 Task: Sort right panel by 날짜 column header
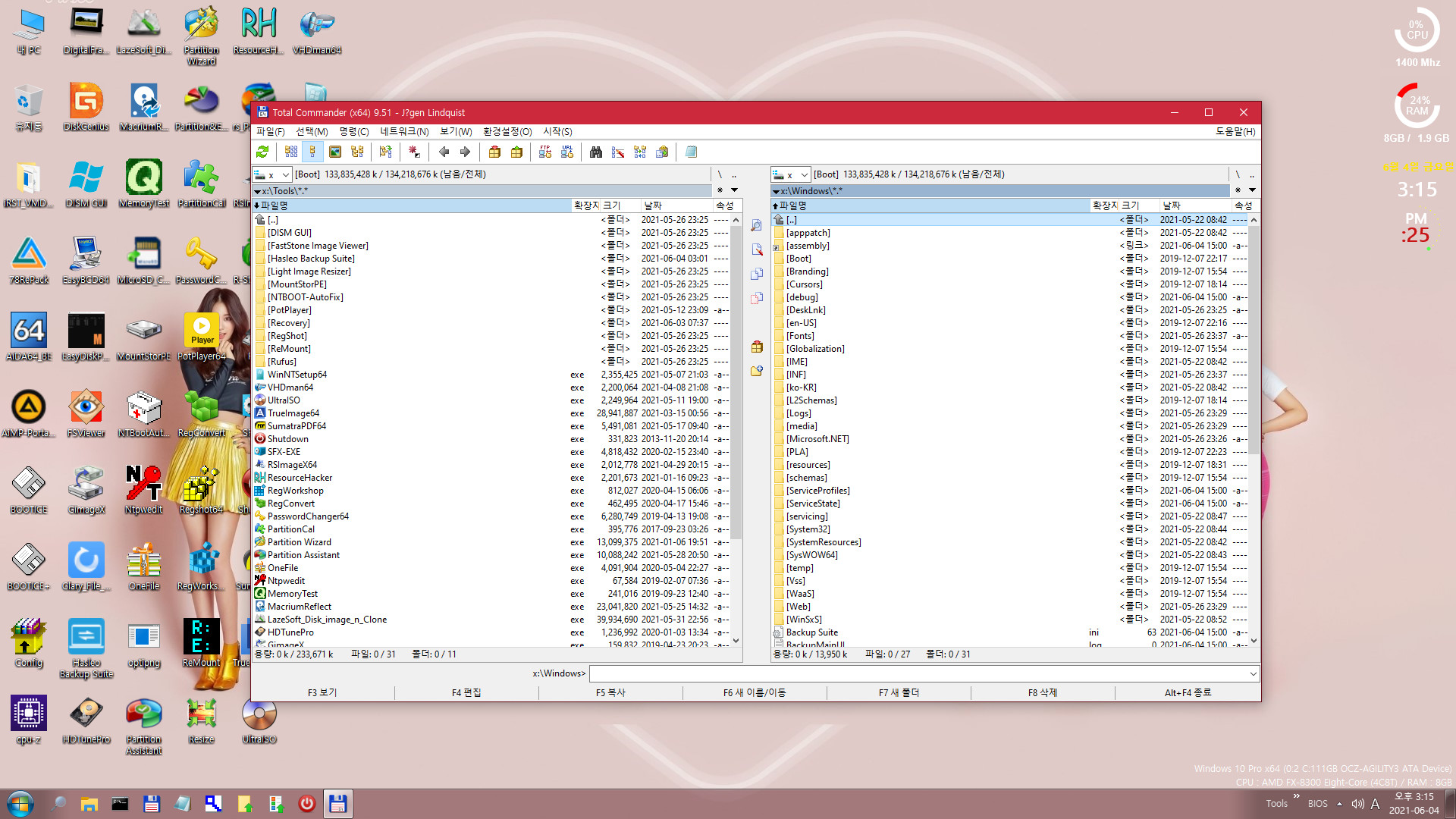(x=1194, y=206)
